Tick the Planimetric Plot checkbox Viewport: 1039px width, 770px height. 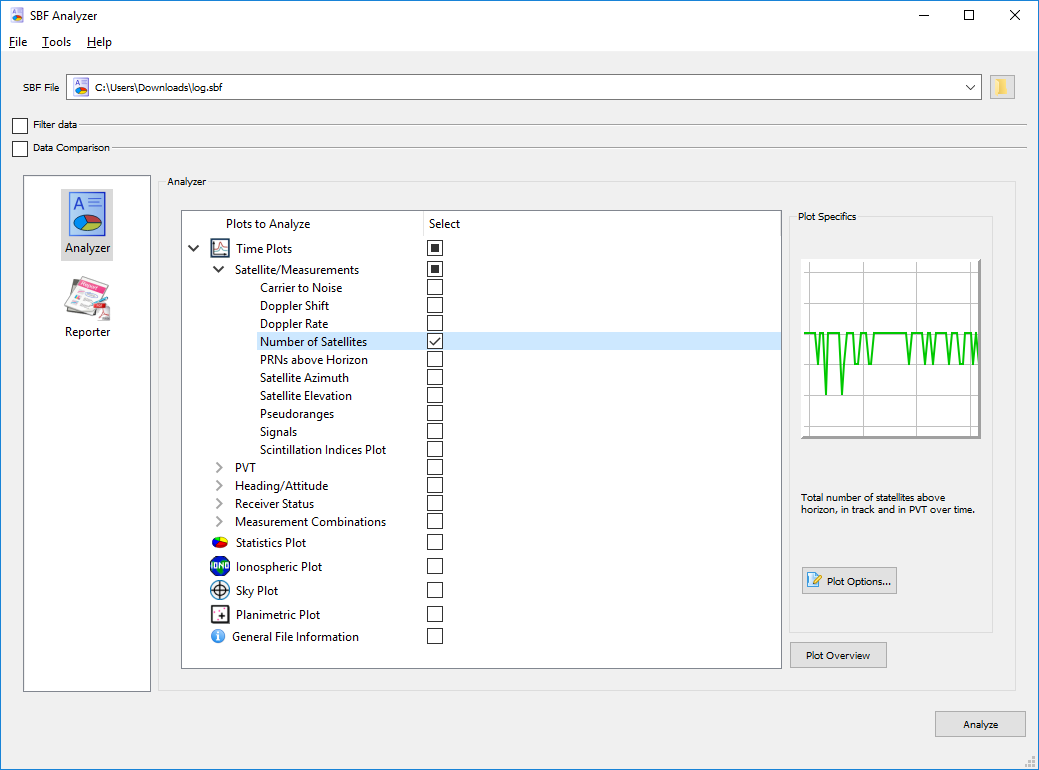pyautogui.click(x=435, y=614)
